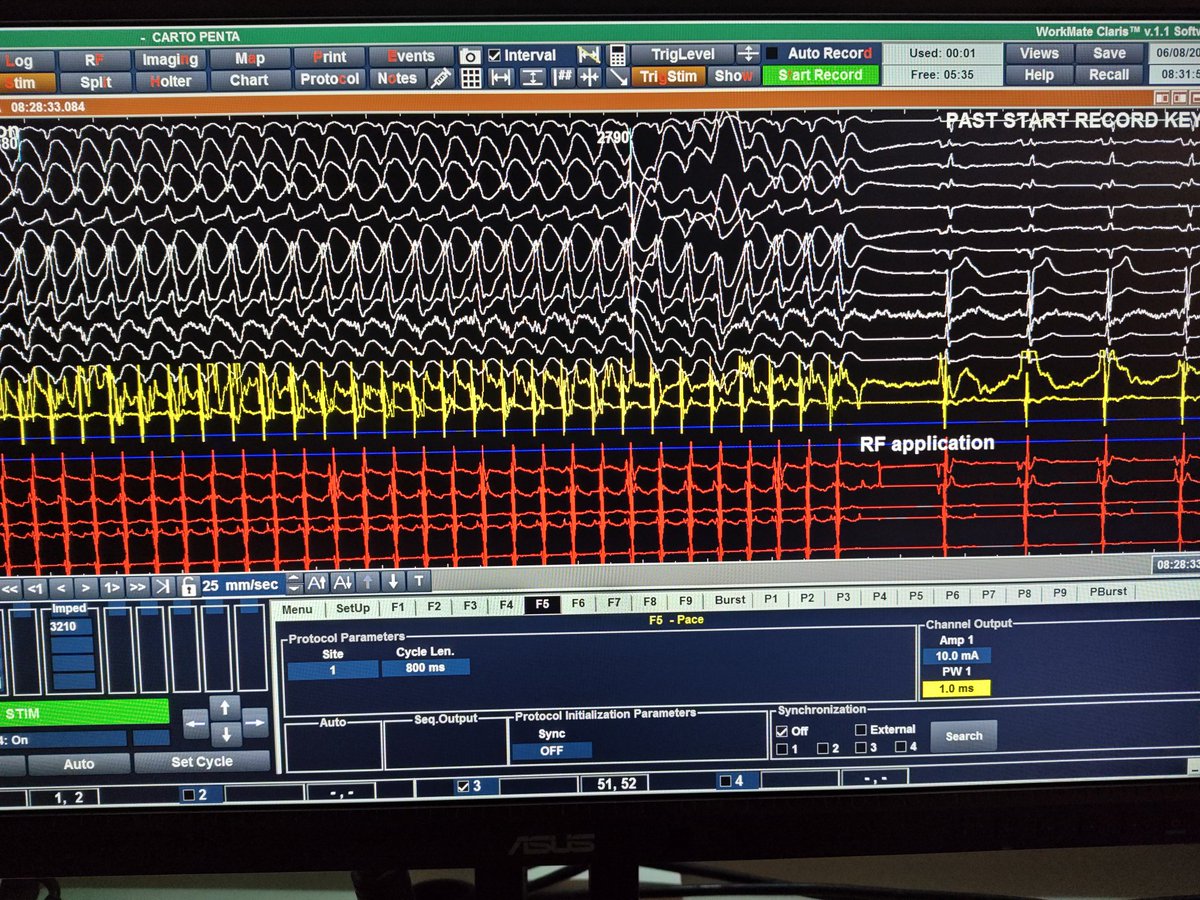The image size is (1200, 900).
Task: Click the diagonal arrow slope icon
Action: 617,78
